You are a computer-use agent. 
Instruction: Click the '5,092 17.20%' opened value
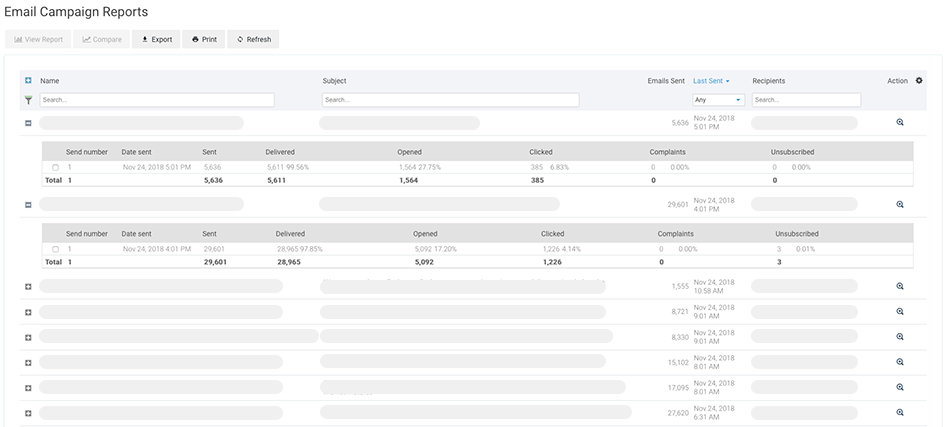[x=435, y=249]
